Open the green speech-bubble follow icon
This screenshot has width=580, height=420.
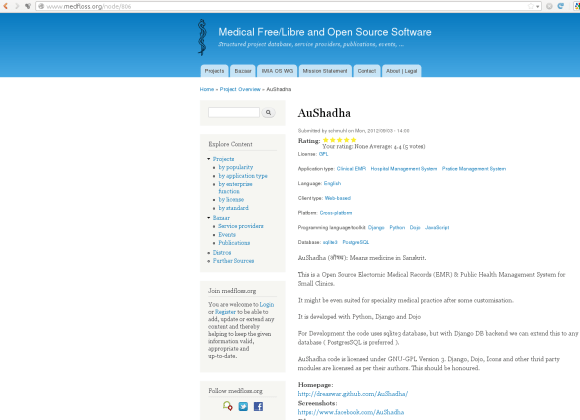coord(227,406)
